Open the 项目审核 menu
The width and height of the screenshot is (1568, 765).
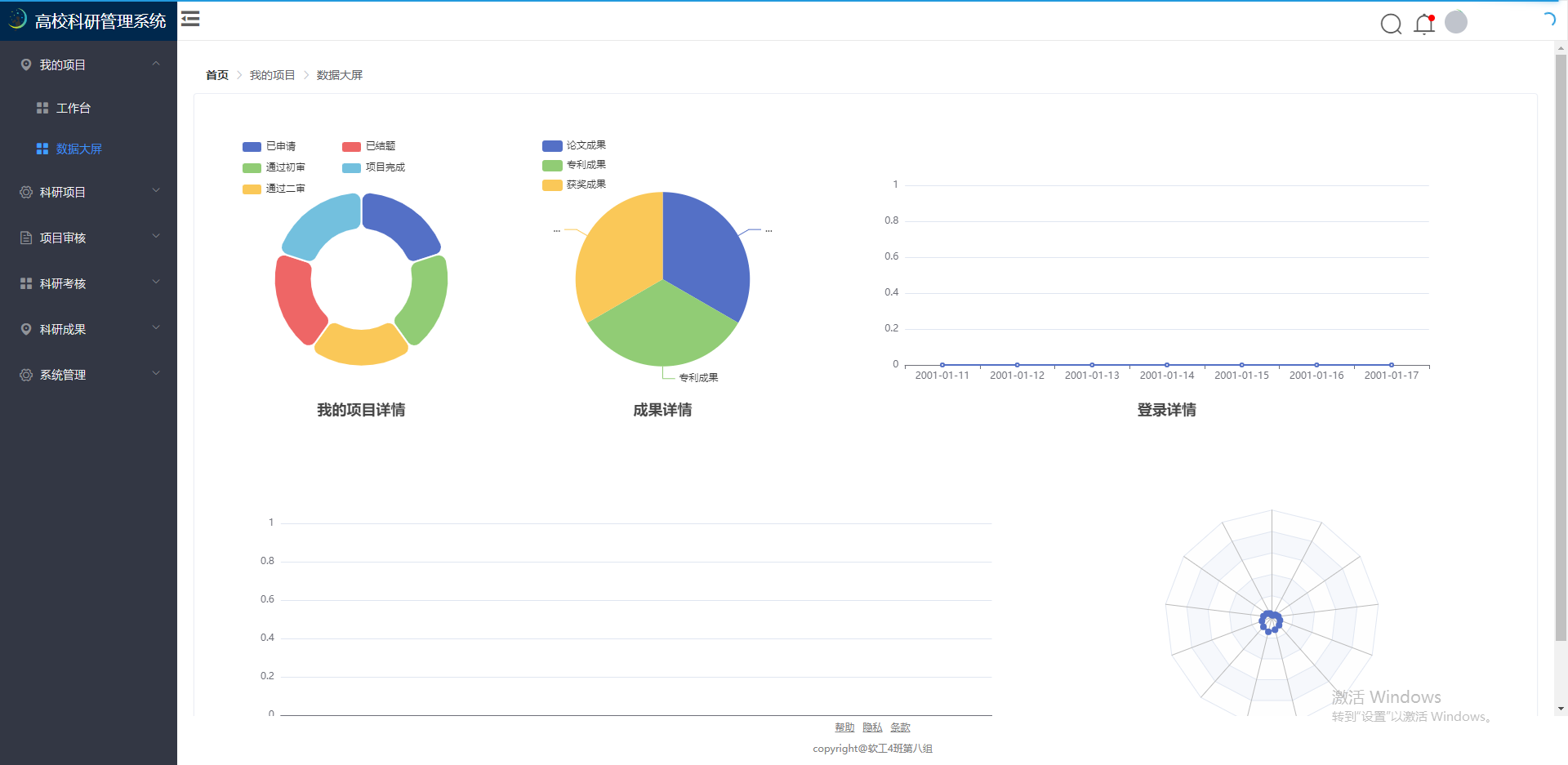click(88, 238)
